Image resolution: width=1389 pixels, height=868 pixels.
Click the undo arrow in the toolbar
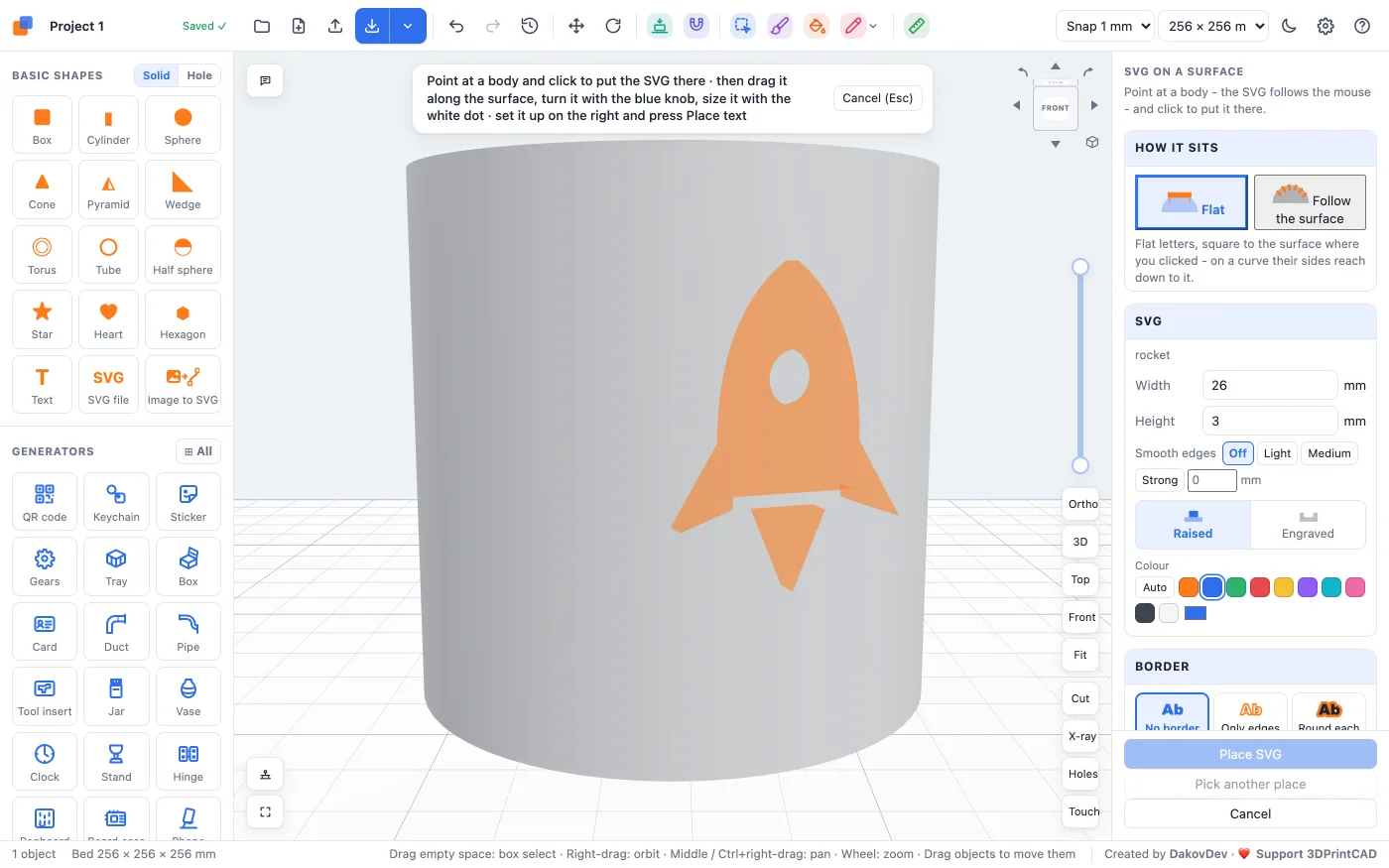click(456, 26)
